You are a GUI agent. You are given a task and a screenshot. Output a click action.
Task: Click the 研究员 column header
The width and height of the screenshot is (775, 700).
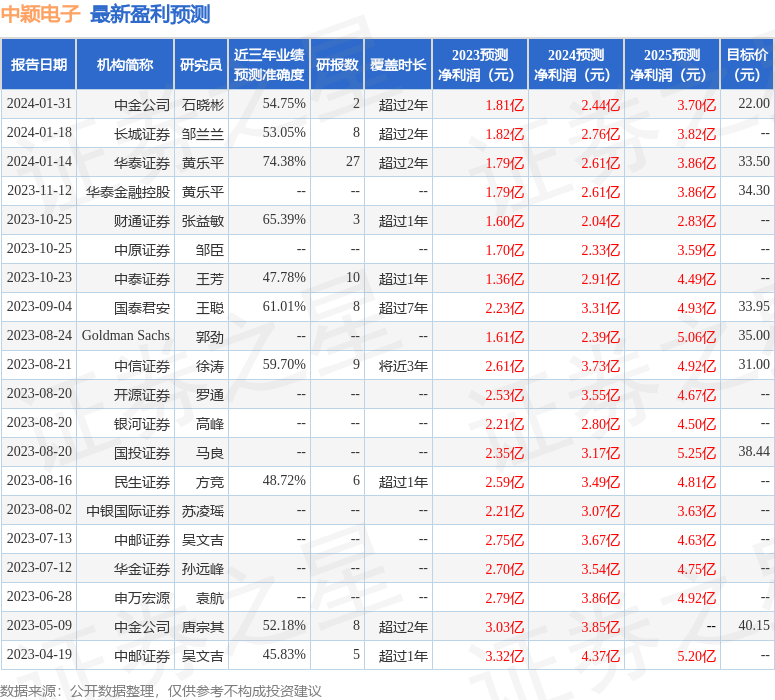[201, 65]
